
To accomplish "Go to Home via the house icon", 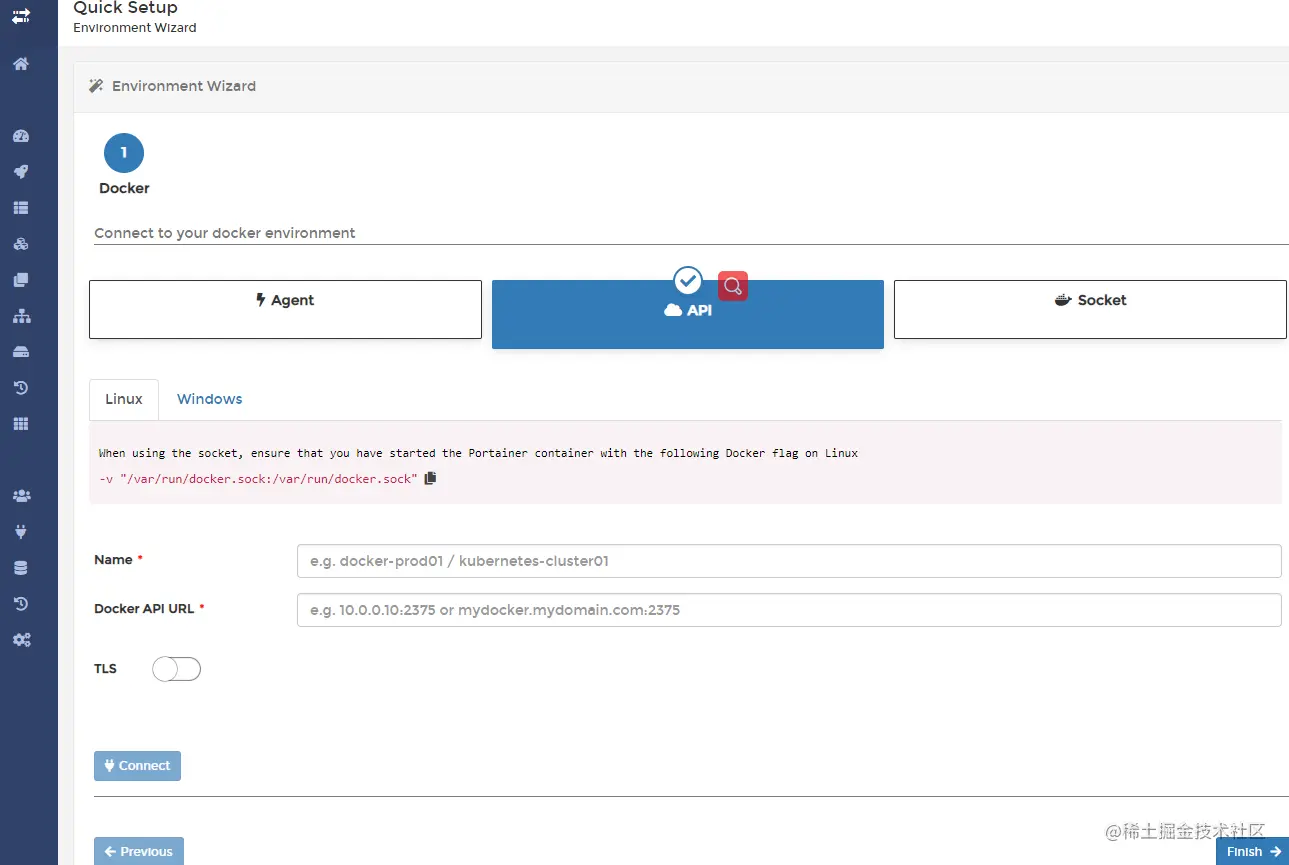I will click(x=21, y=64).
